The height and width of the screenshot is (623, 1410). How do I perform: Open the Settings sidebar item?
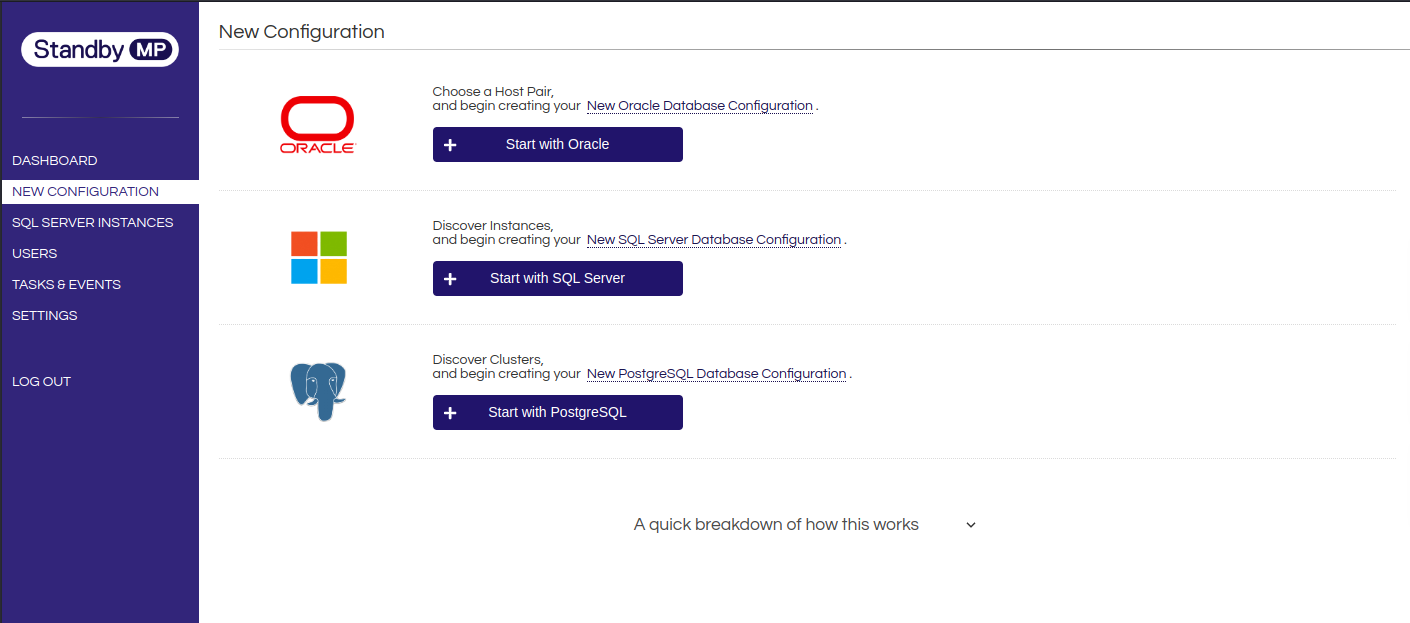pyautogui.click(x=44, y=315)
